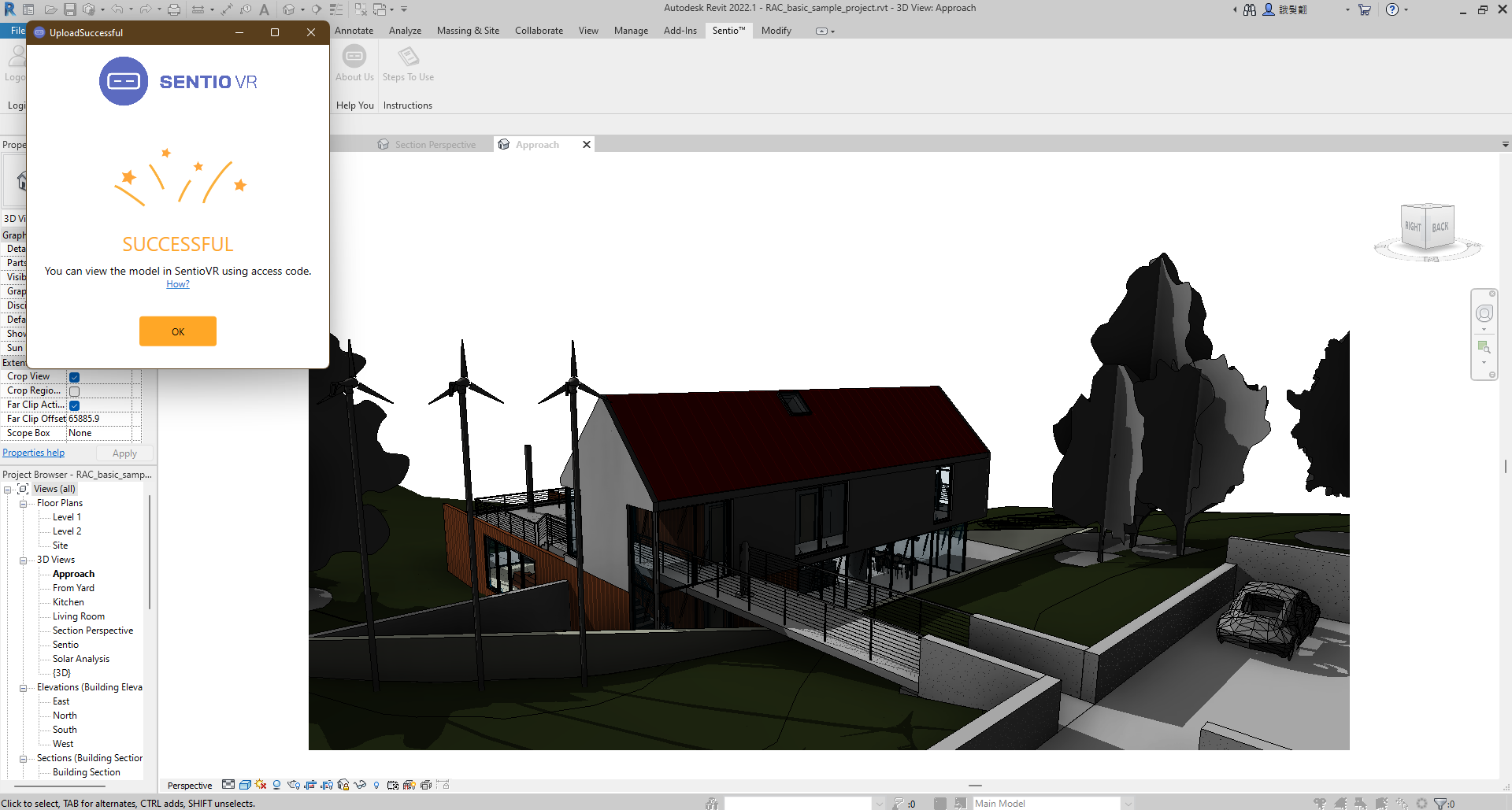Enable the Crop Region Visible checkbox
The image size is (1512, 810).
tap(75, 391)
